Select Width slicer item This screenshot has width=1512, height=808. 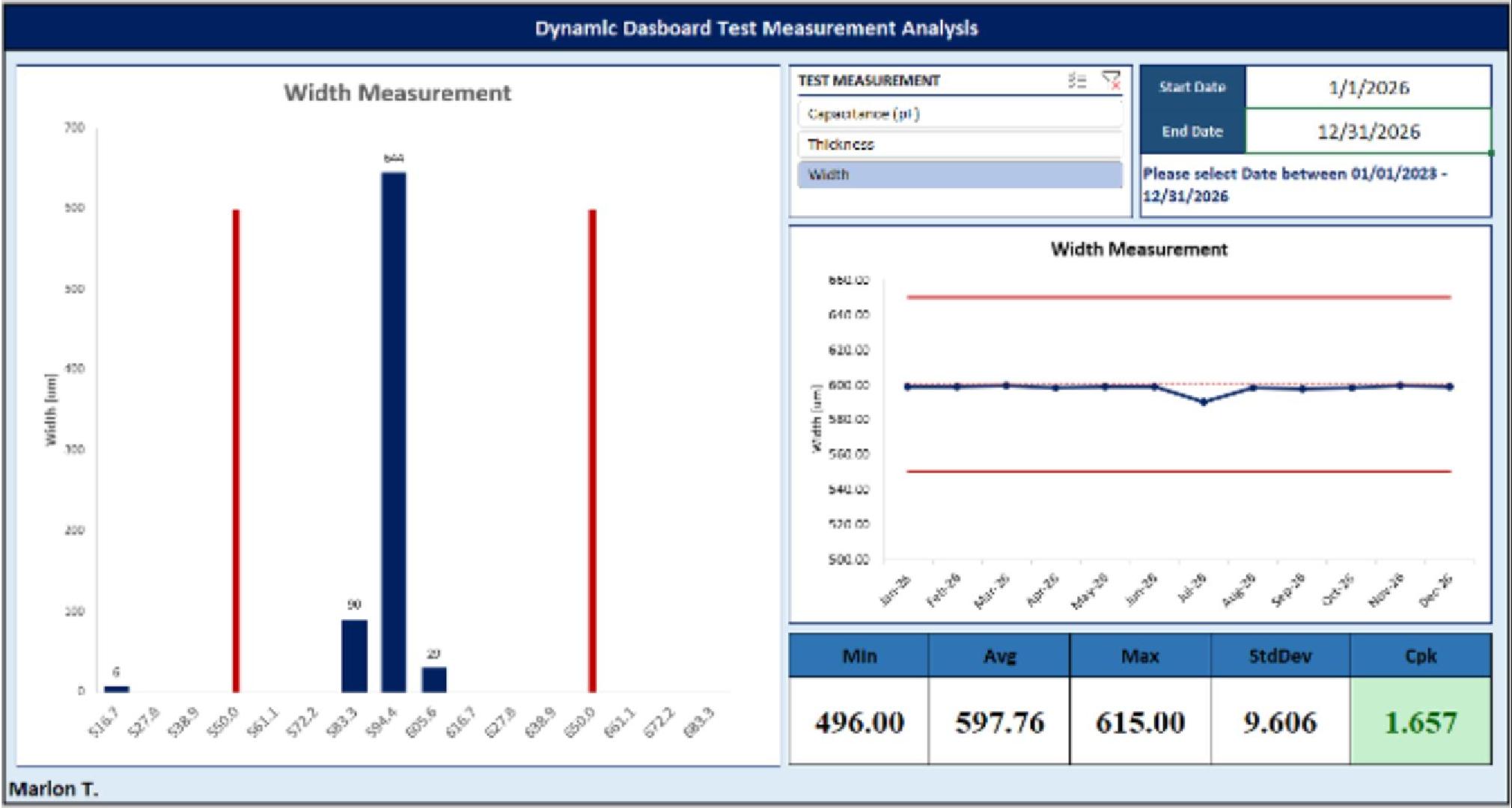tap(960, 174)
